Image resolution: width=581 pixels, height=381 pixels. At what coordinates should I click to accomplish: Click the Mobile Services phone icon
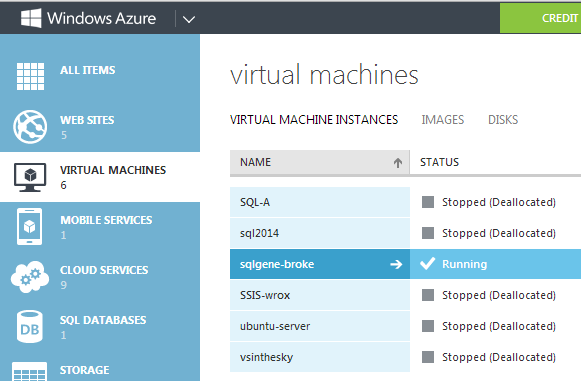[x=30, y=226]
